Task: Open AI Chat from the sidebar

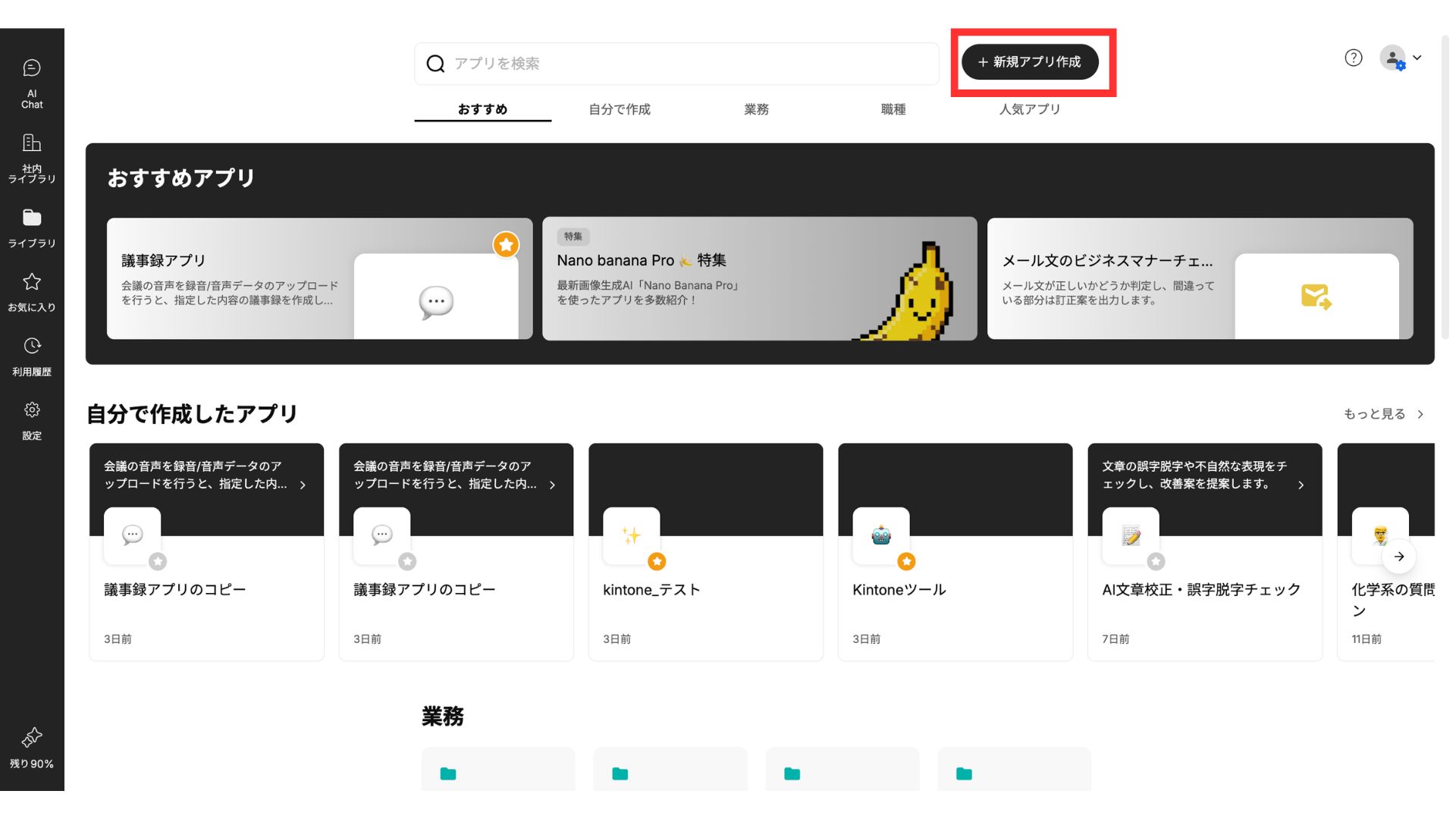Action: (x=32, y=83)
